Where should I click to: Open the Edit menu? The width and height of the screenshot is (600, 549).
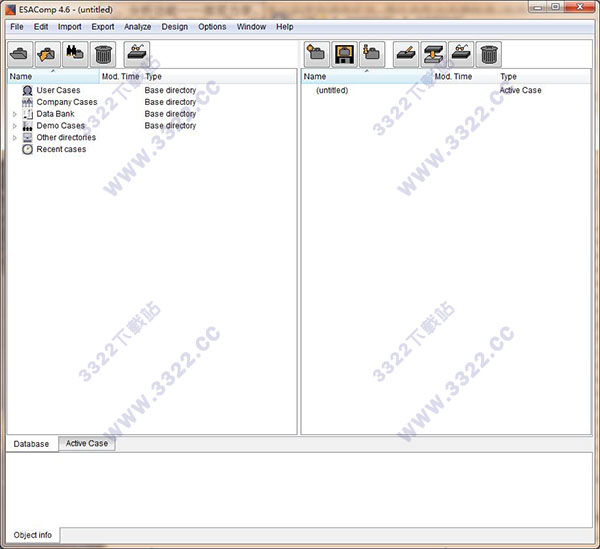[x=41, y=27]
